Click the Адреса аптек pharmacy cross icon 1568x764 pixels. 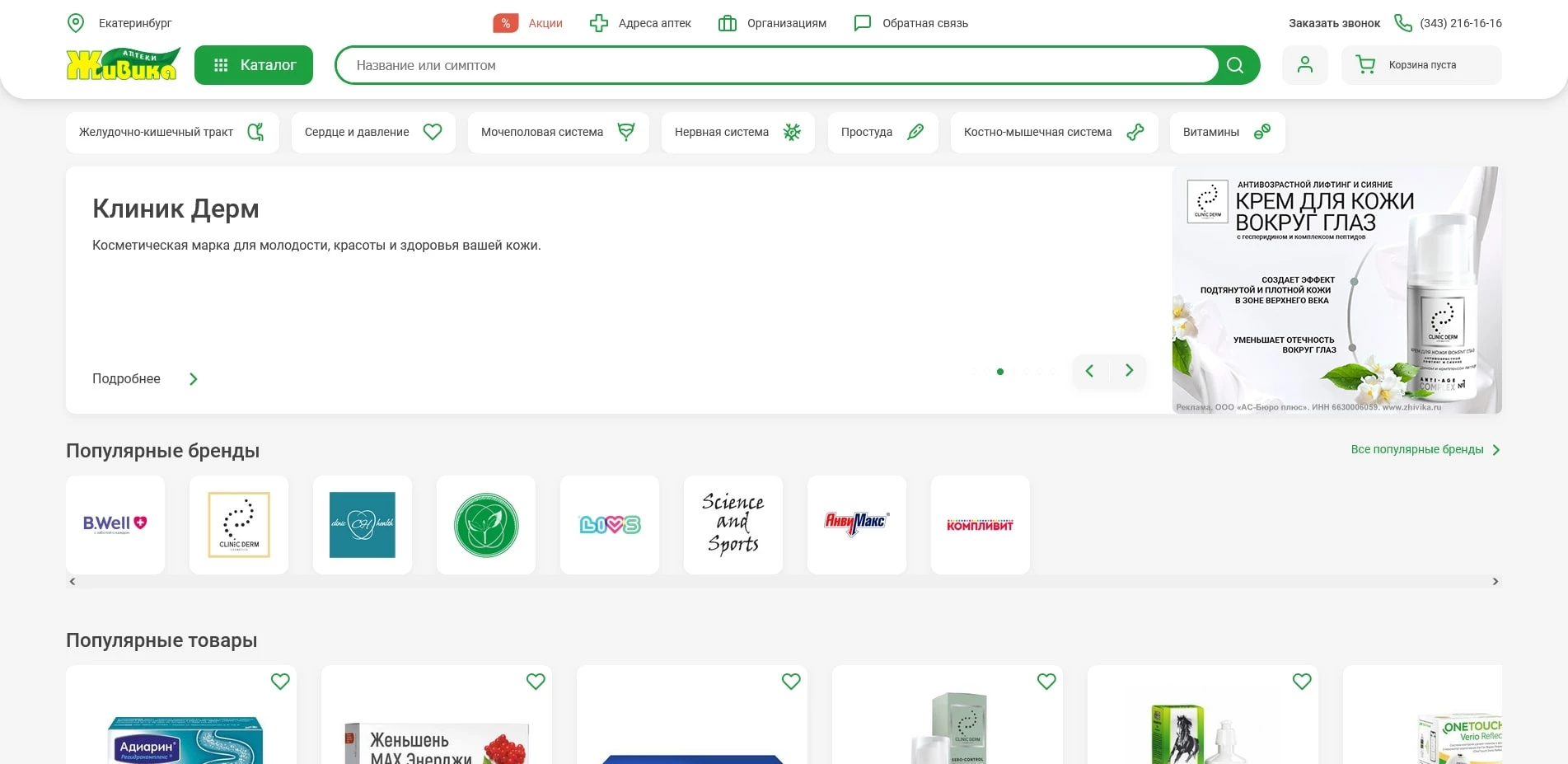(599, 23)
